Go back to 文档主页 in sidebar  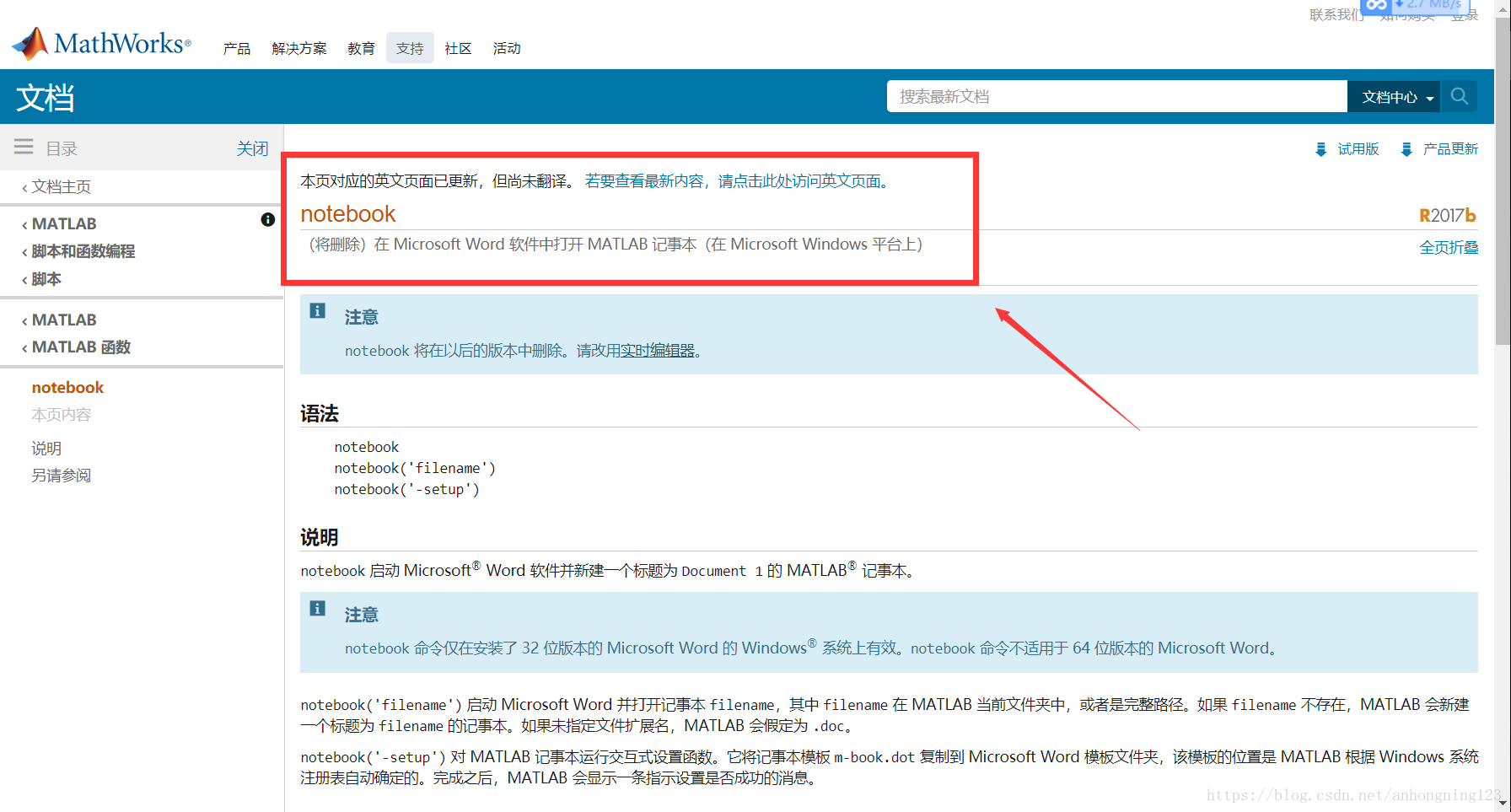tap(61, 186)
